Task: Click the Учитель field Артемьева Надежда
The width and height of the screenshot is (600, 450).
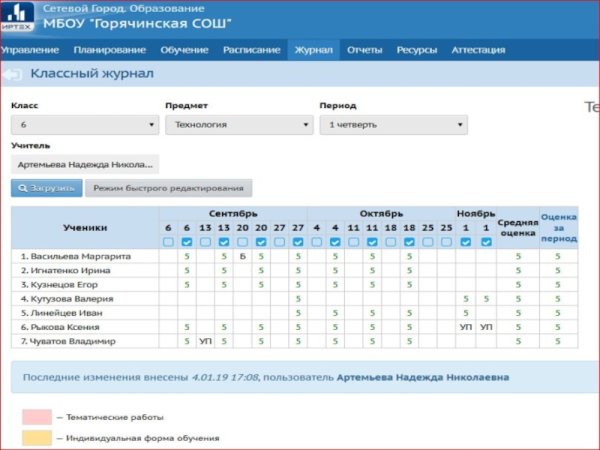Action: 85,165
